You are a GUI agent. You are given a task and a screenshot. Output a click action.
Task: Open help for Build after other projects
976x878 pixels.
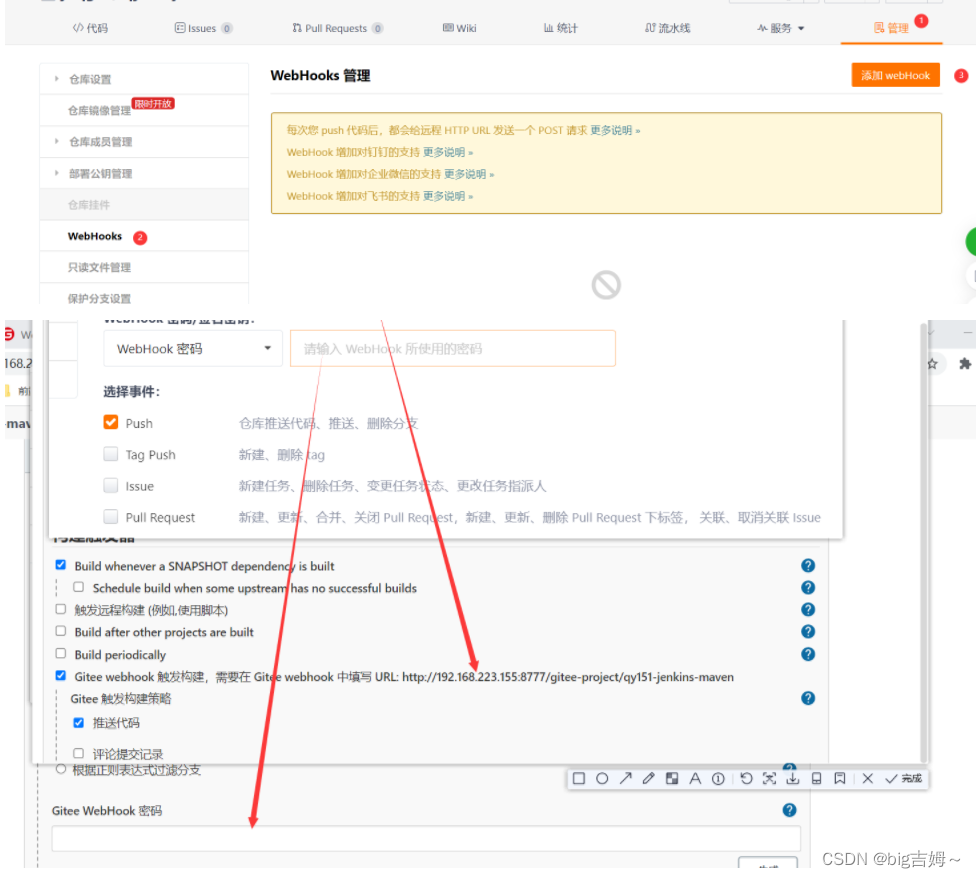tap(808, 632)
